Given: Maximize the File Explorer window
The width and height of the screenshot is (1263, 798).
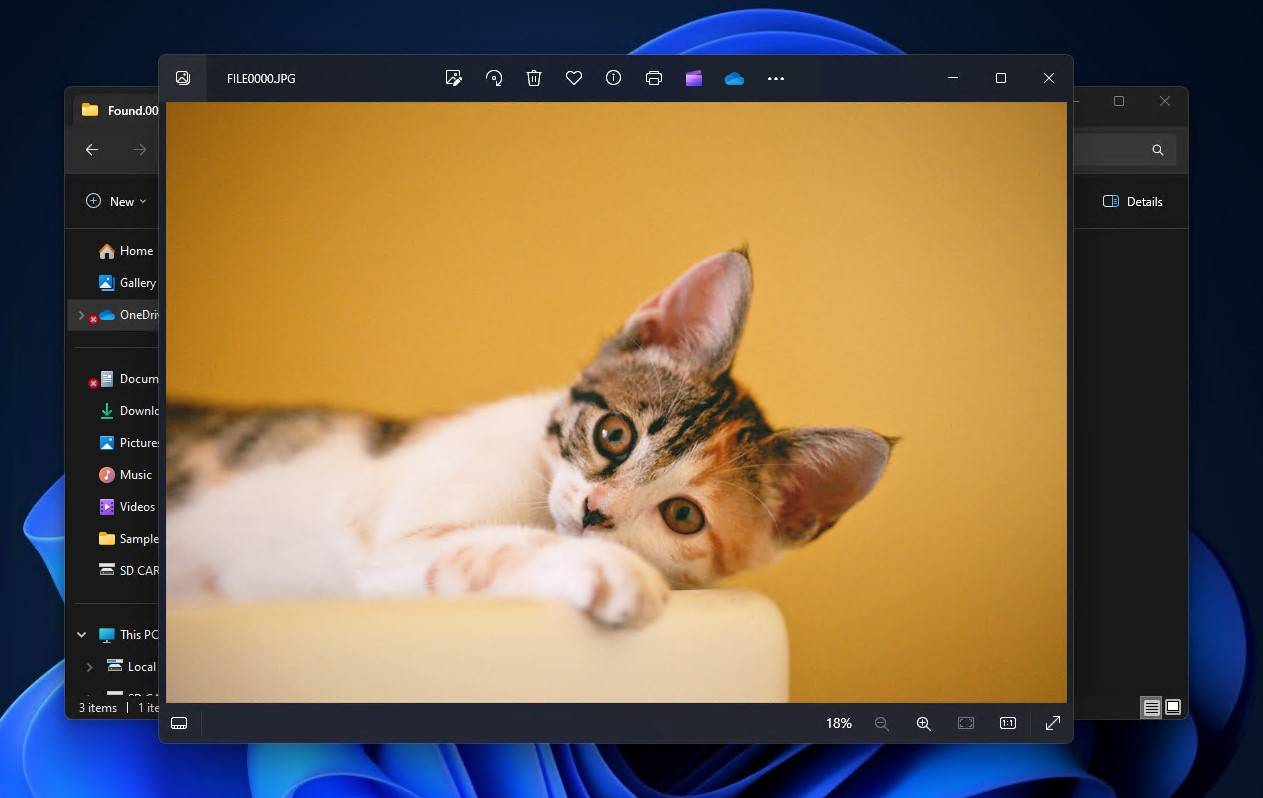Looking at the screenshot, I should point(1119,101).
